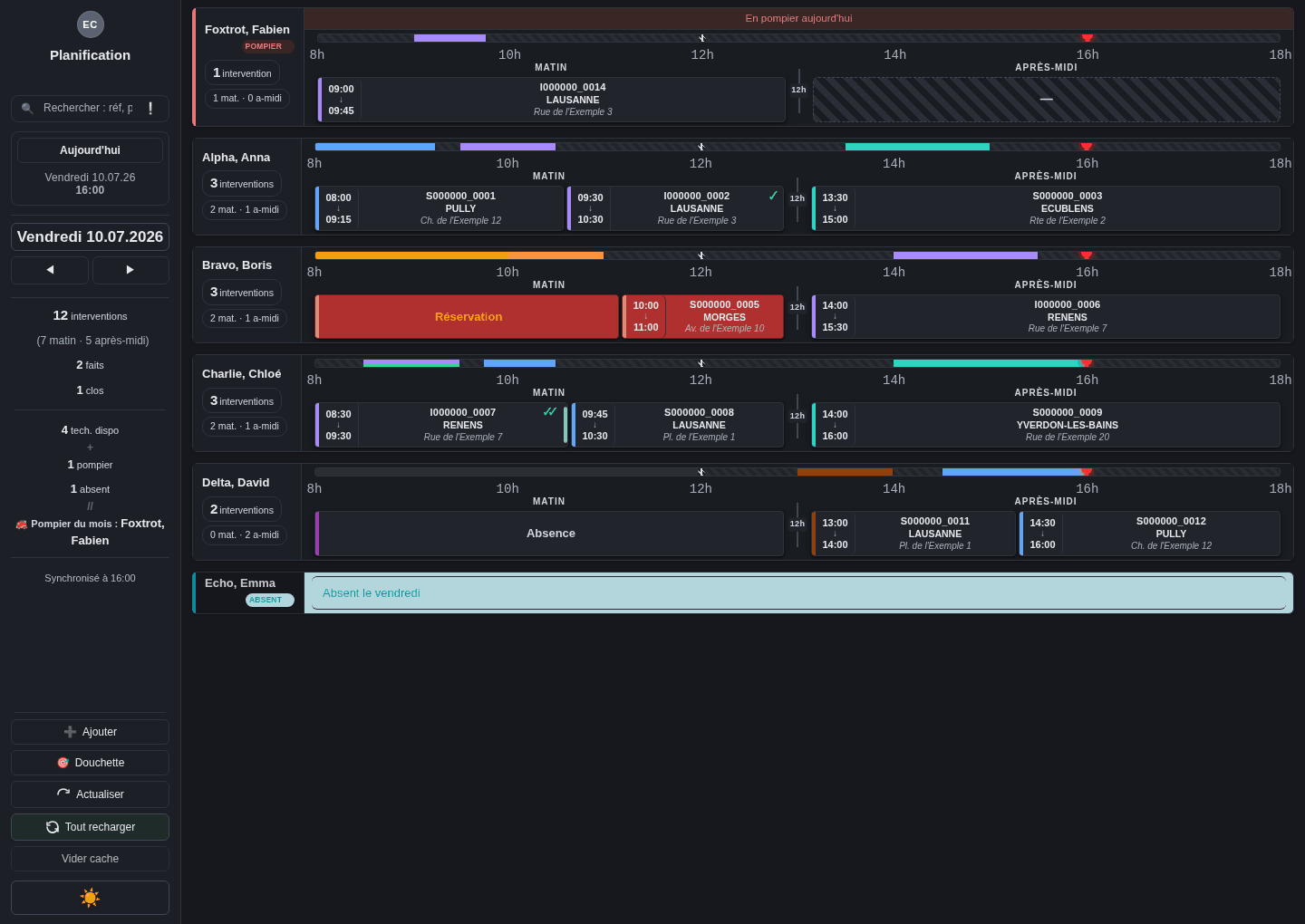
Task: Go to the next day with the right arrow
Action: click(130, 270)
